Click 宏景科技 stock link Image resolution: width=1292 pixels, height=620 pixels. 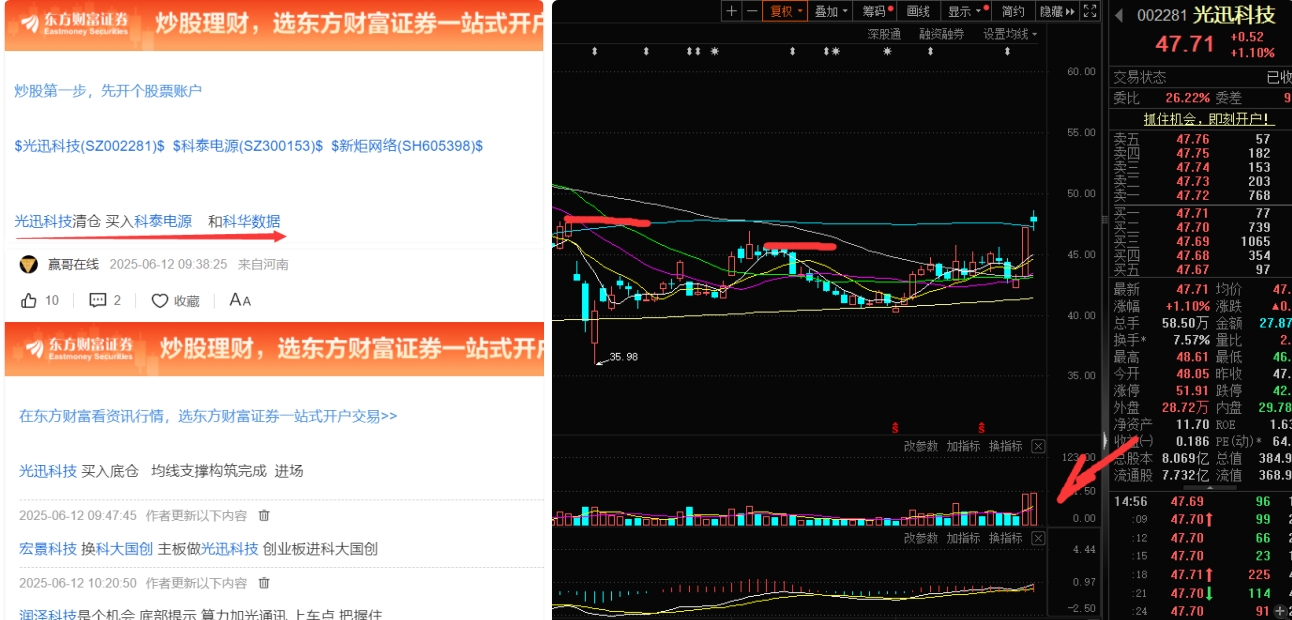click(x=48, y=549)
